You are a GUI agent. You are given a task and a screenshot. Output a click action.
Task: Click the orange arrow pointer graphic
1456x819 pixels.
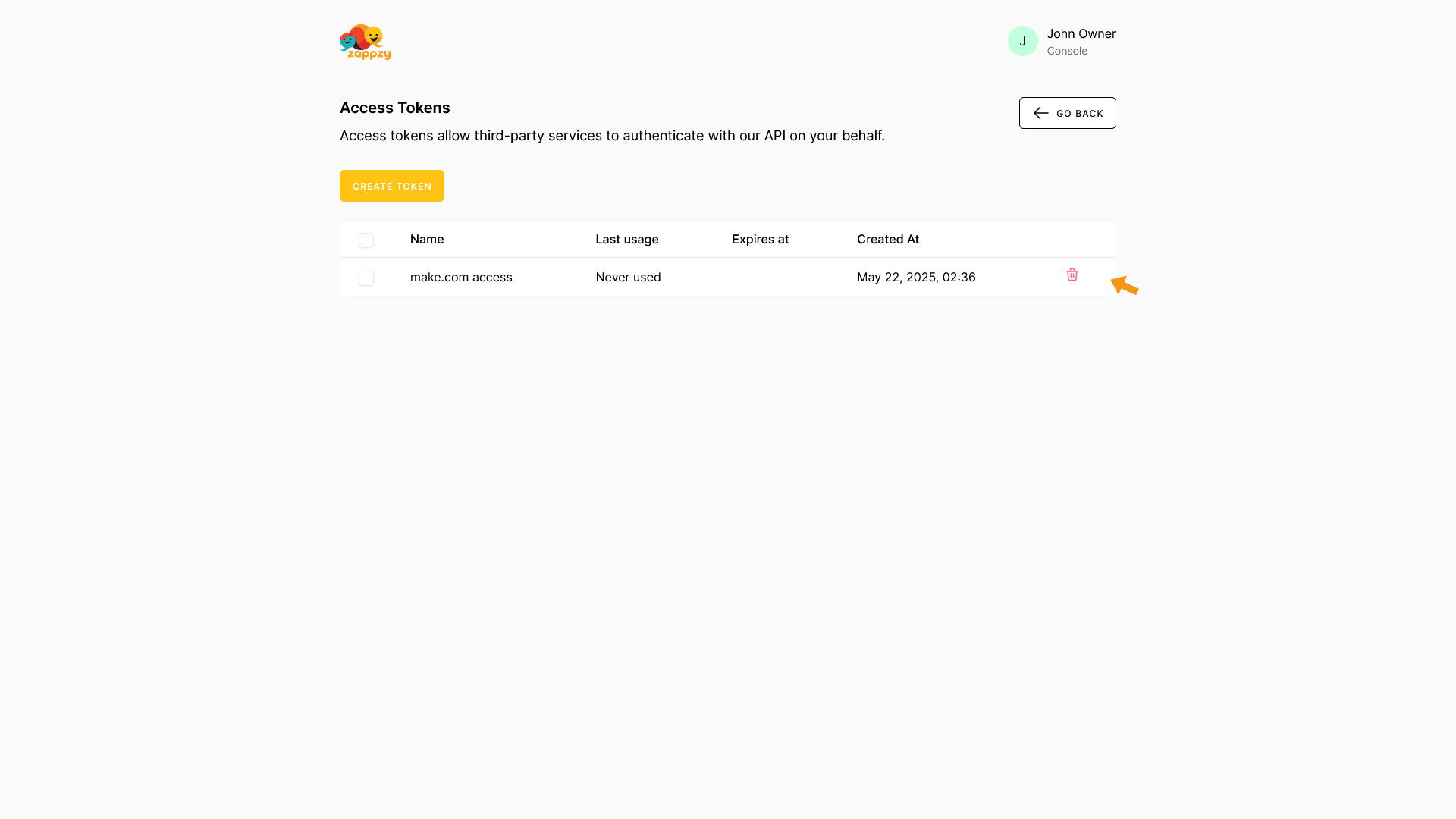tap(1124, 285)
